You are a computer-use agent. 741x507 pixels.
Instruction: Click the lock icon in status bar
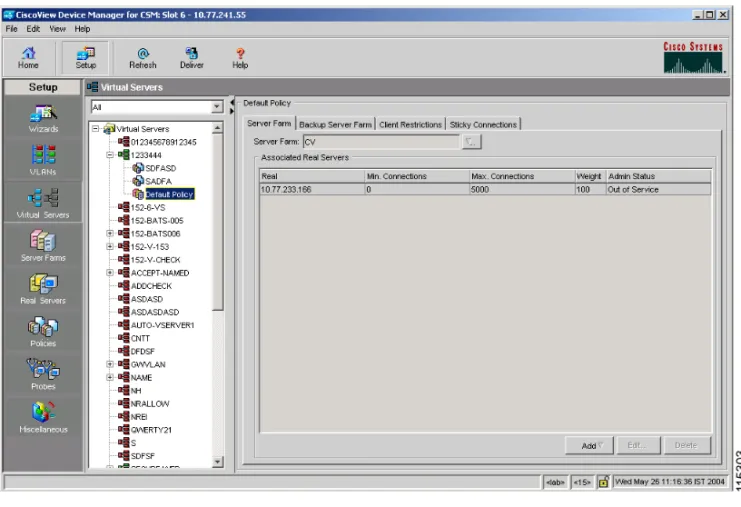[603, 481]
